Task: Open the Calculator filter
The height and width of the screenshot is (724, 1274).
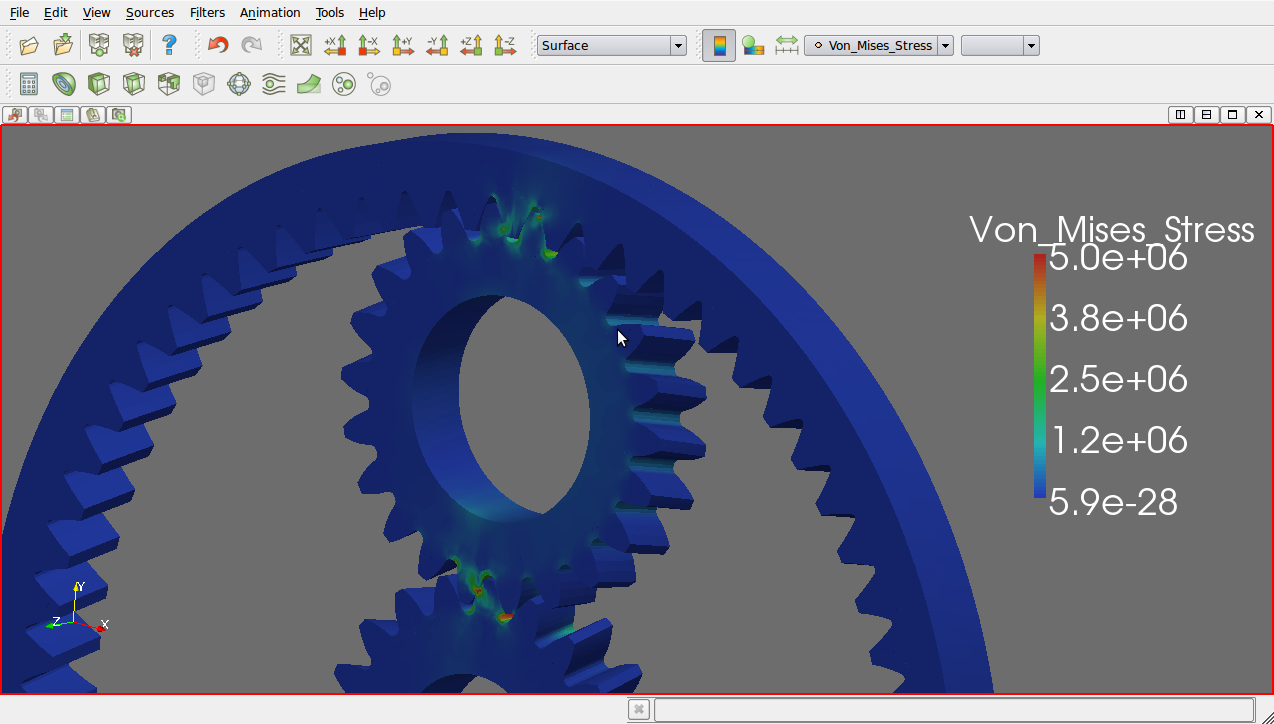Action: pyautogui.click(x=29, y=84)
